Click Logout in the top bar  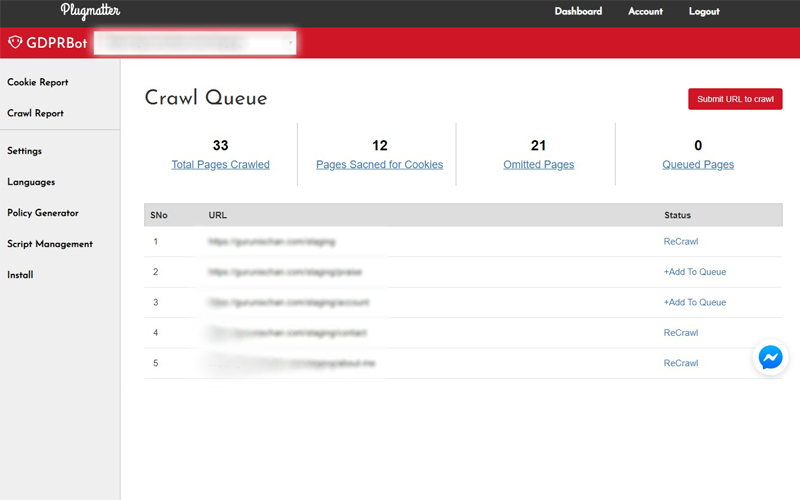pyautogui.click(x=704, y=12)
